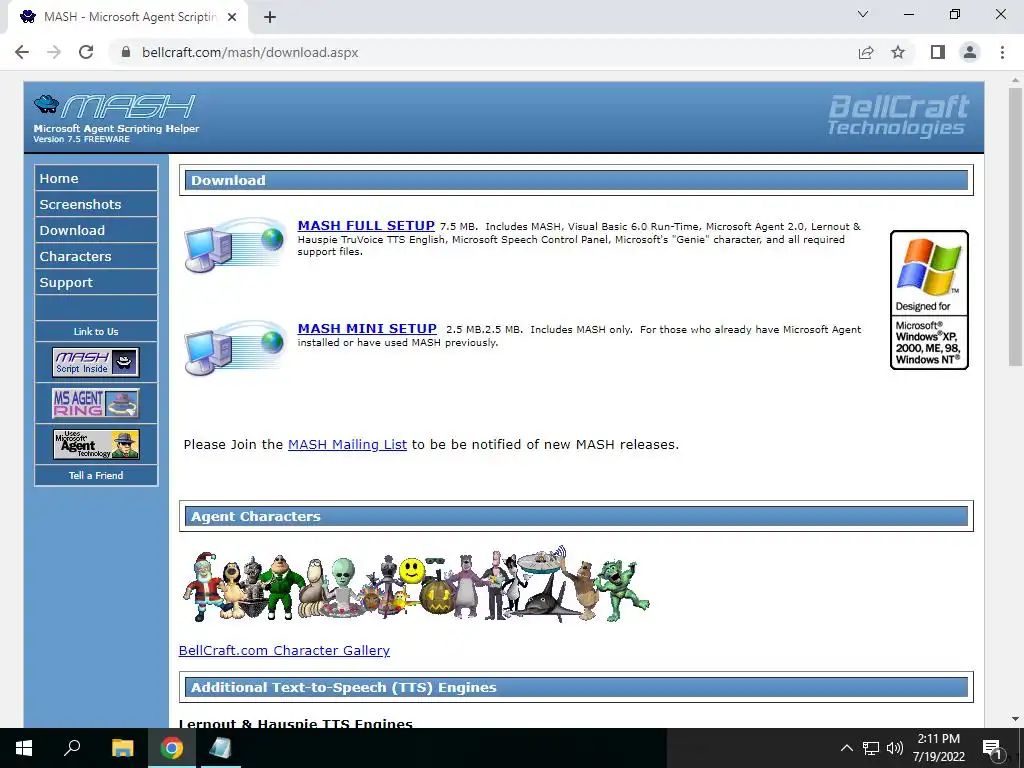Open a new tab with plus button
1024x768 pixels.
270,17
